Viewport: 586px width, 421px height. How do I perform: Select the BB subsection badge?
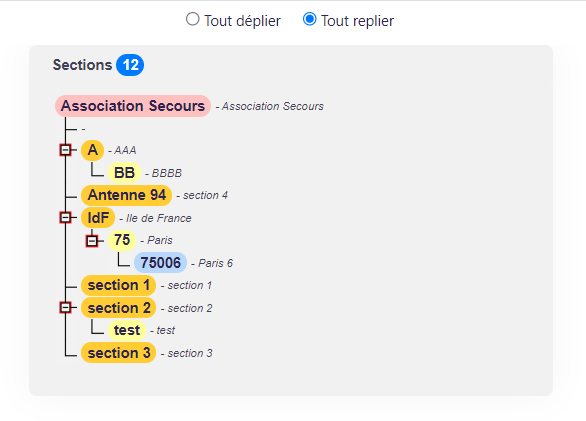click(x=124, y=173)
